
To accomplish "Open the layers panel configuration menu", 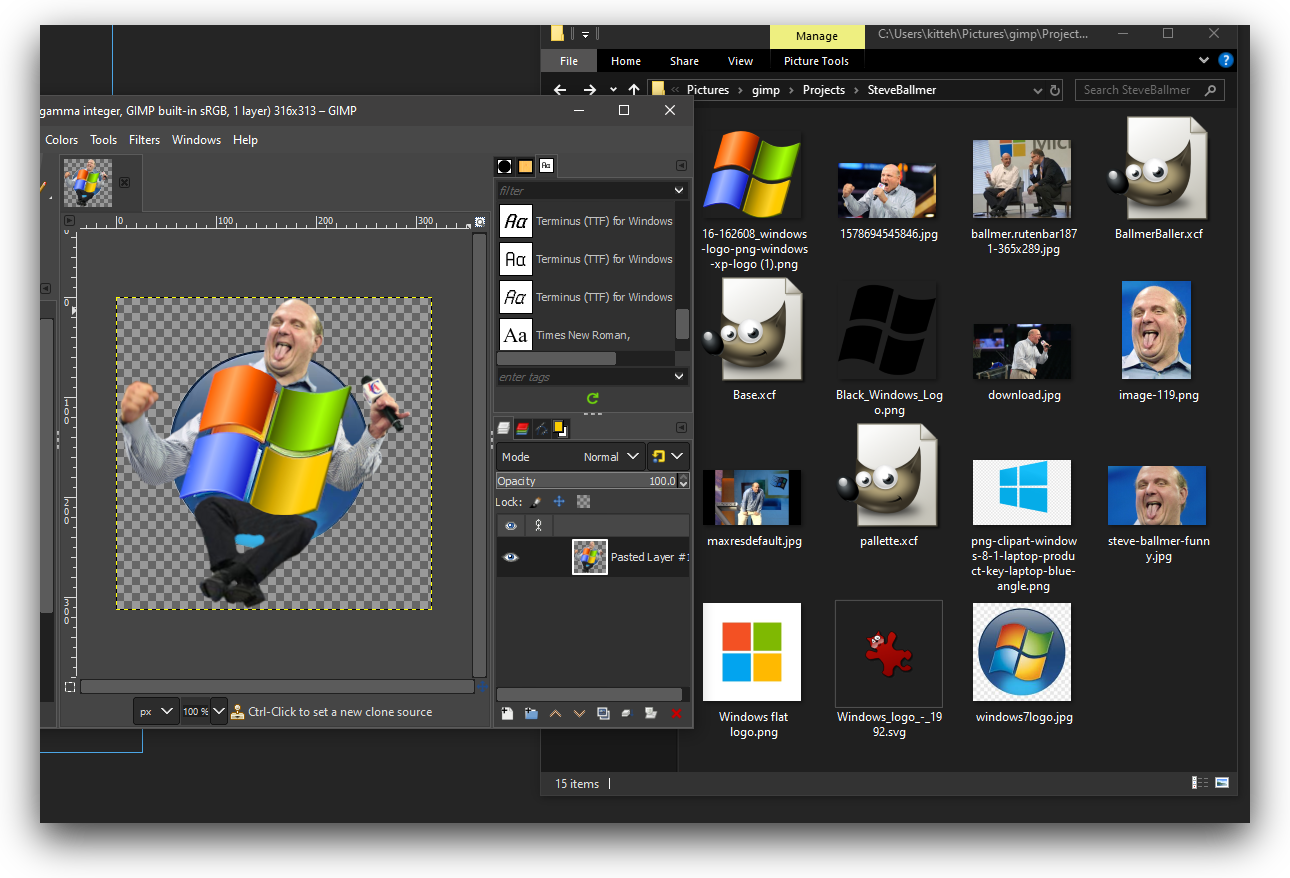I will (682, 428).
